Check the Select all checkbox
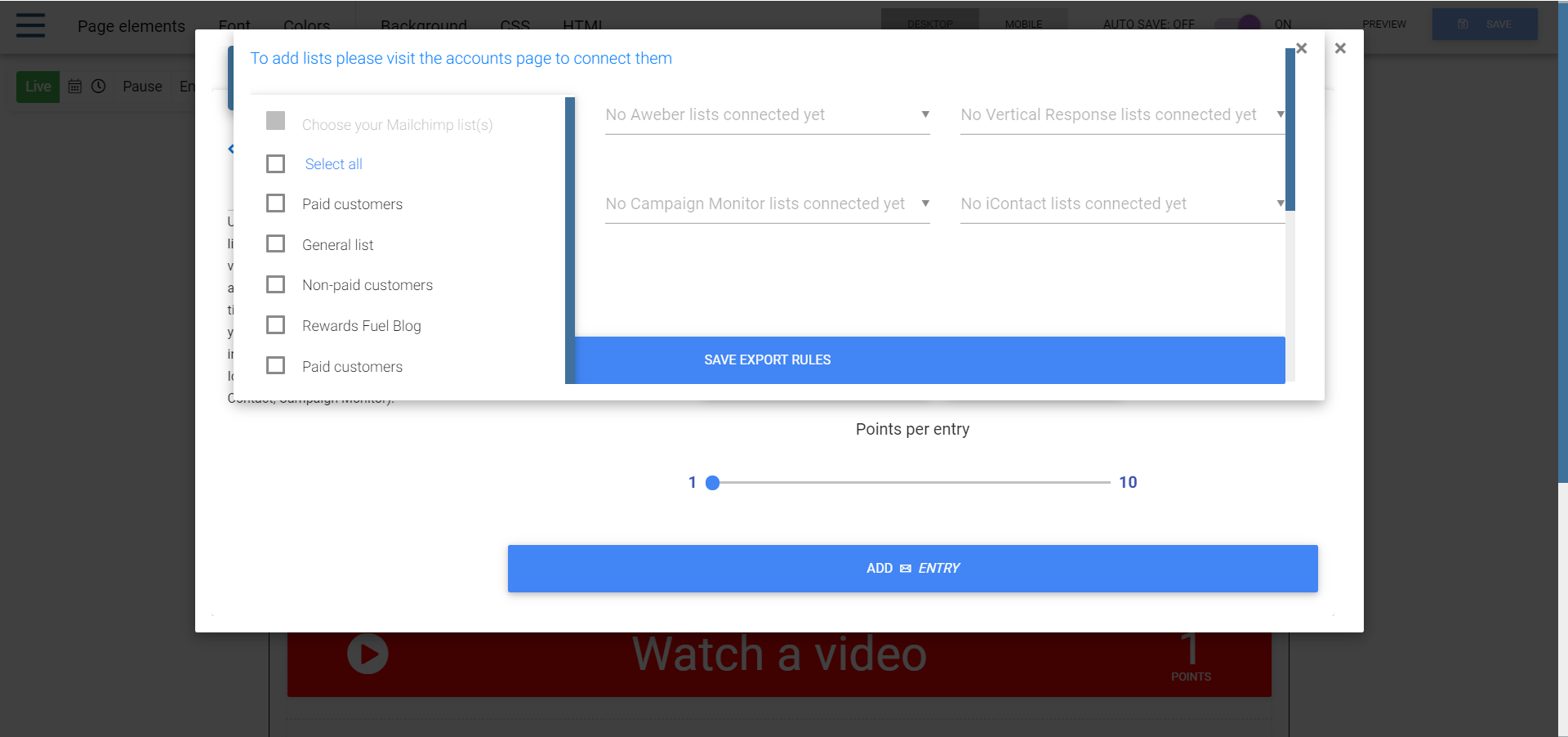 [x=276, y=164]
